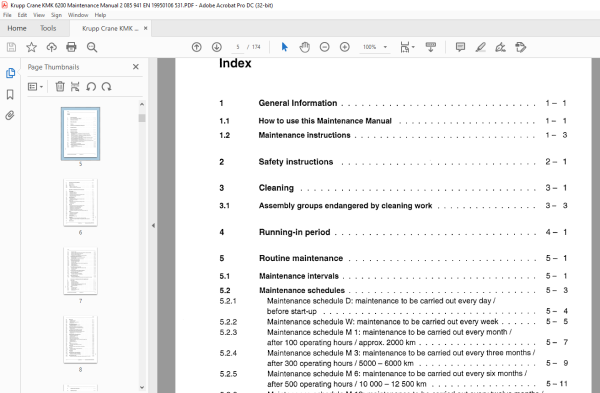Click the Print file icon
This screenshot has width=600, height=393.
(71, 47)
